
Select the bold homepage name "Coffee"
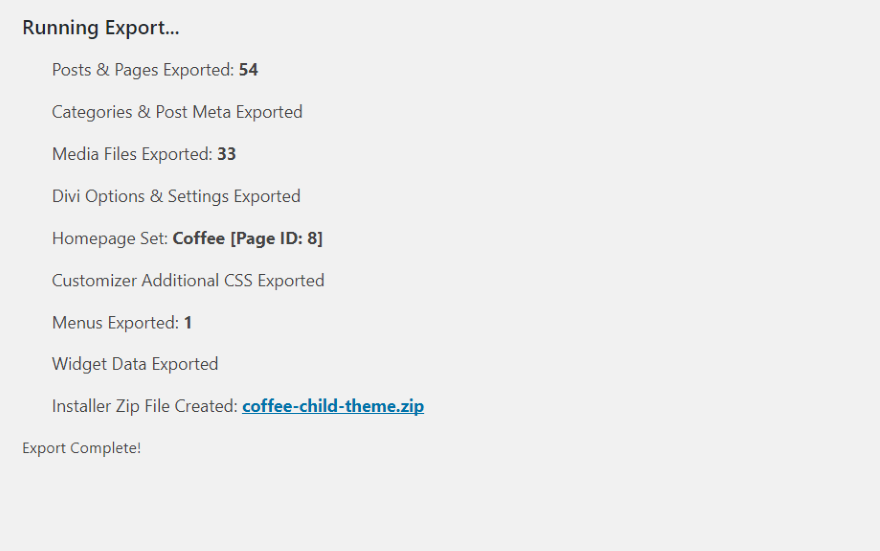coord(198,238)
